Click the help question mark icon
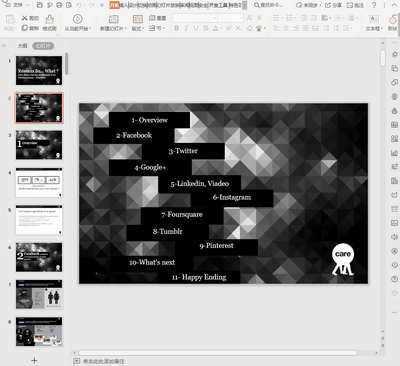The width and height of the screenshot is (400, 366). 374,5
